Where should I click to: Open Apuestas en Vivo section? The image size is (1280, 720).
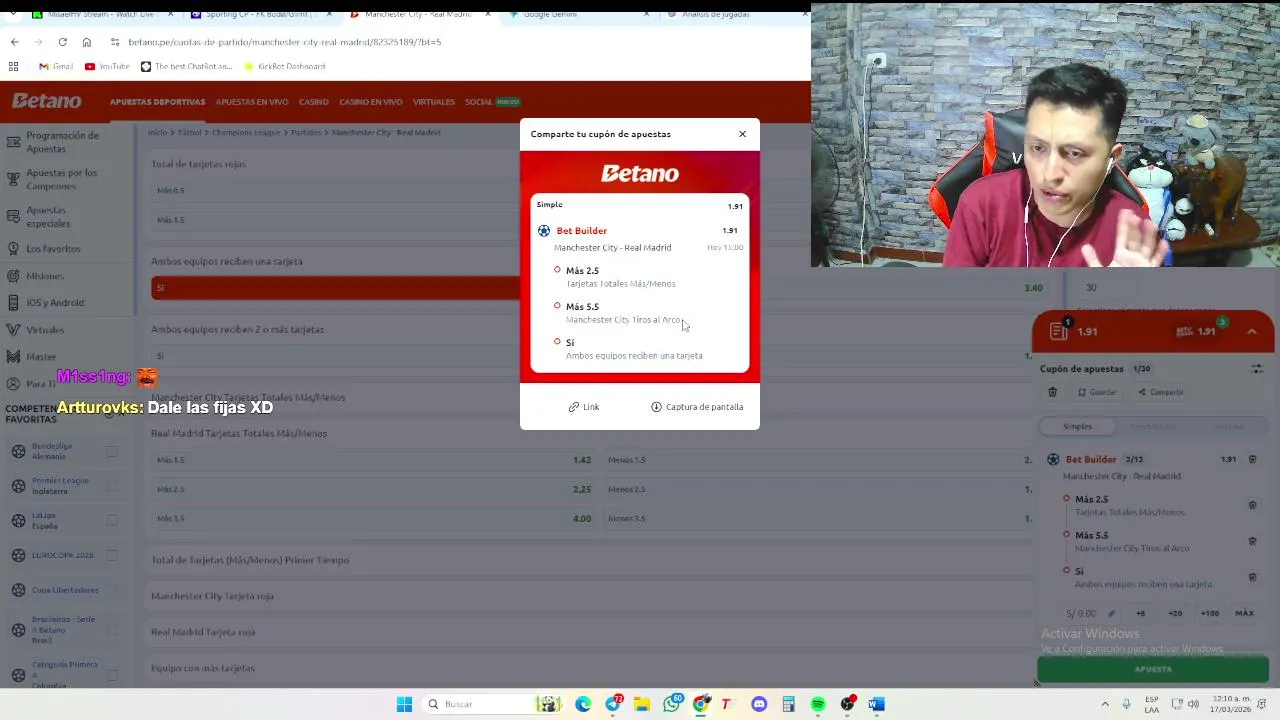[252, 102]
